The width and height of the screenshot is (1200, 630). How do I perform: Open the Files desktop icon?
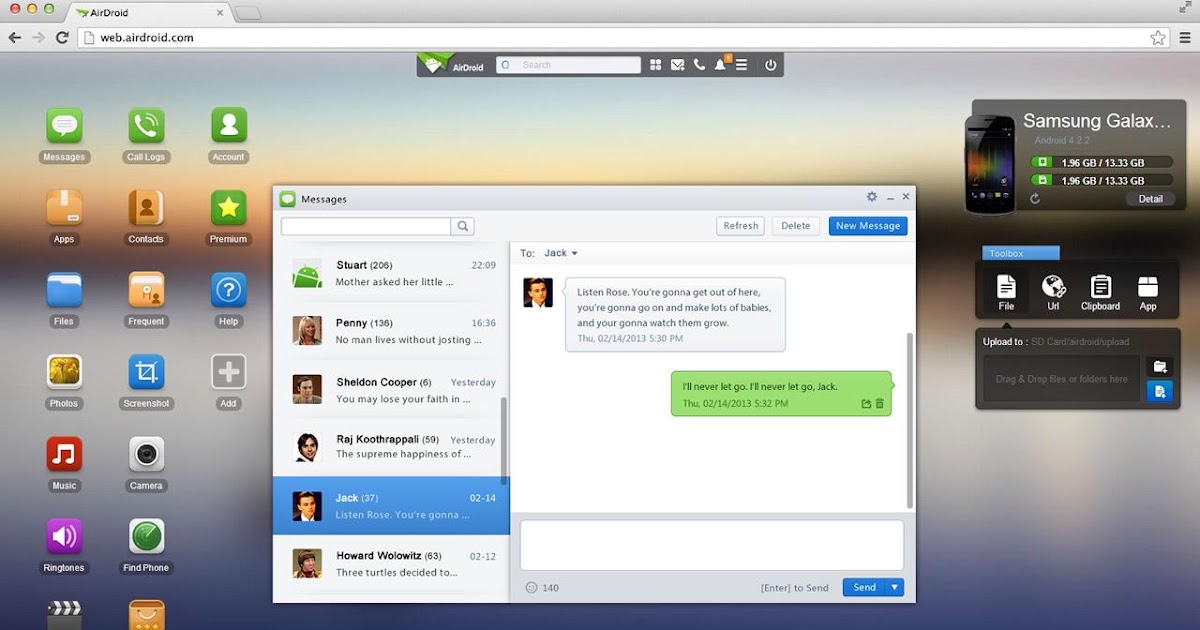[64, 290]
